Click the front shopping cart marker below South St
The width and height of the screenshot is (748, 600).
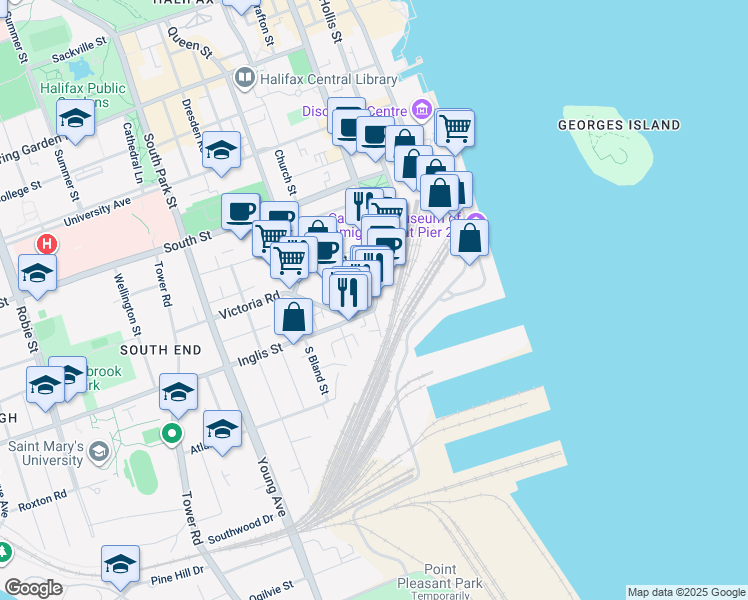(289, 265)
